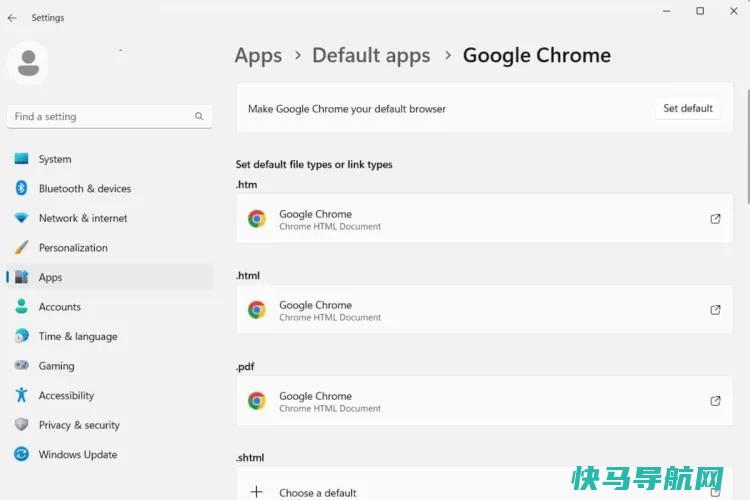Viewport: 750px width, 500px height.
Task: Open Time & language
Action: tap(110, 336)
